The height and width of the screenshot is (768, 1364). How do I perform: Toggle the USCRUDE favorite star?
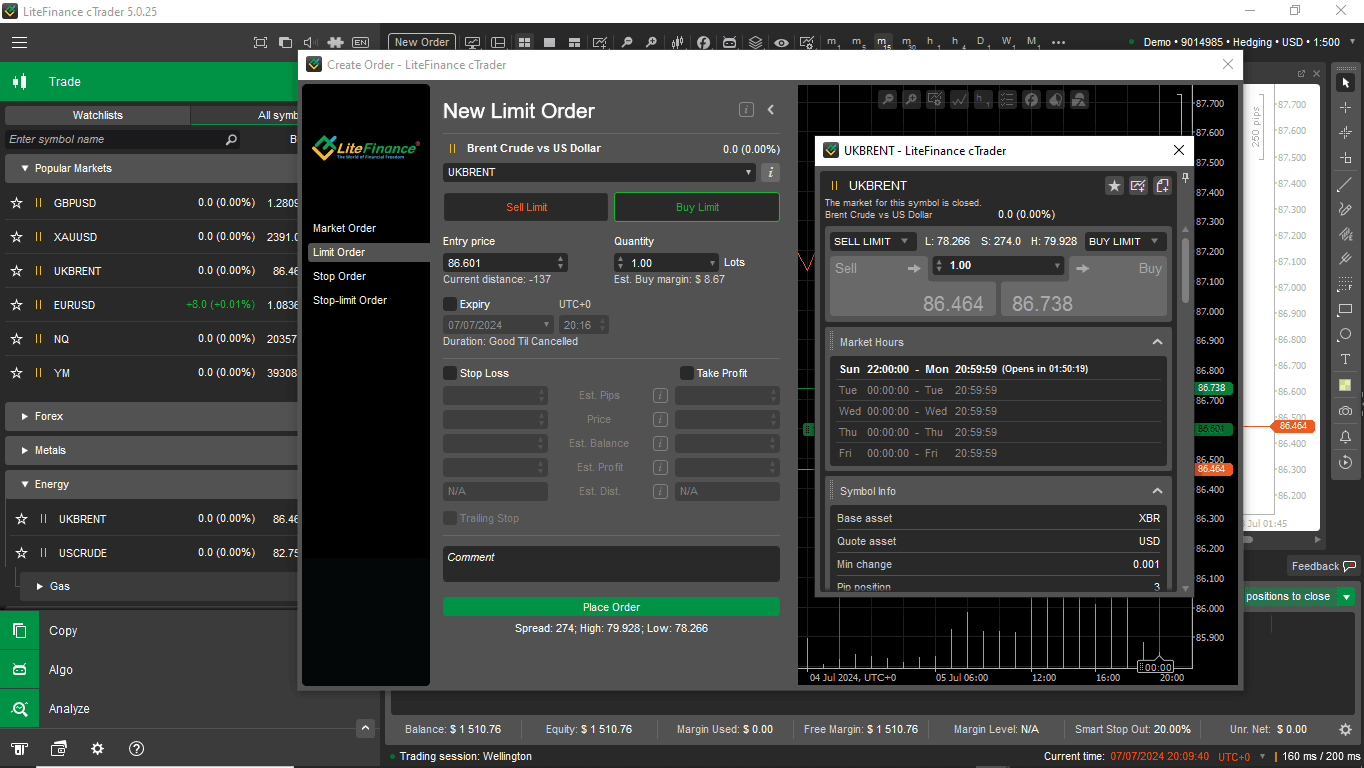tap(21, 553)
